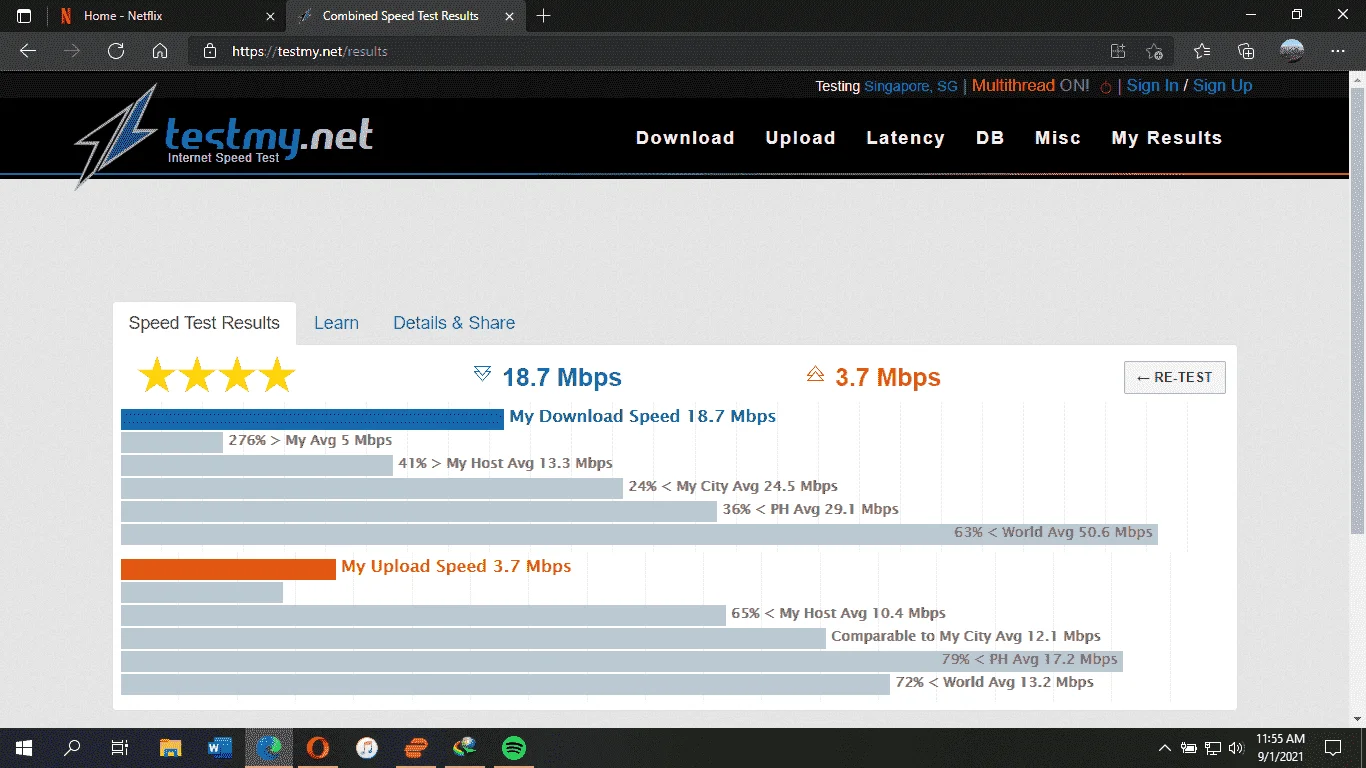Click the large orange 3.7 Mbps result heading
The height and width of the screenshot is (768, 1366).
point(888,378)
